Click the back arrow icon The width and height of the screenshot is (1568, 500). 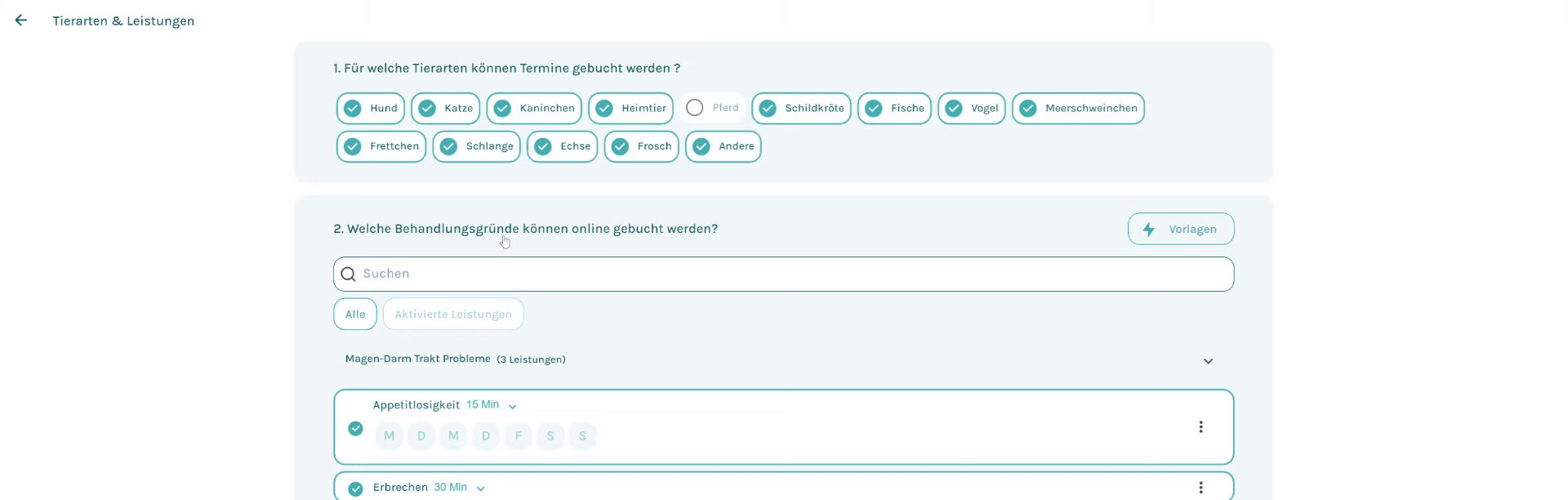21,20
